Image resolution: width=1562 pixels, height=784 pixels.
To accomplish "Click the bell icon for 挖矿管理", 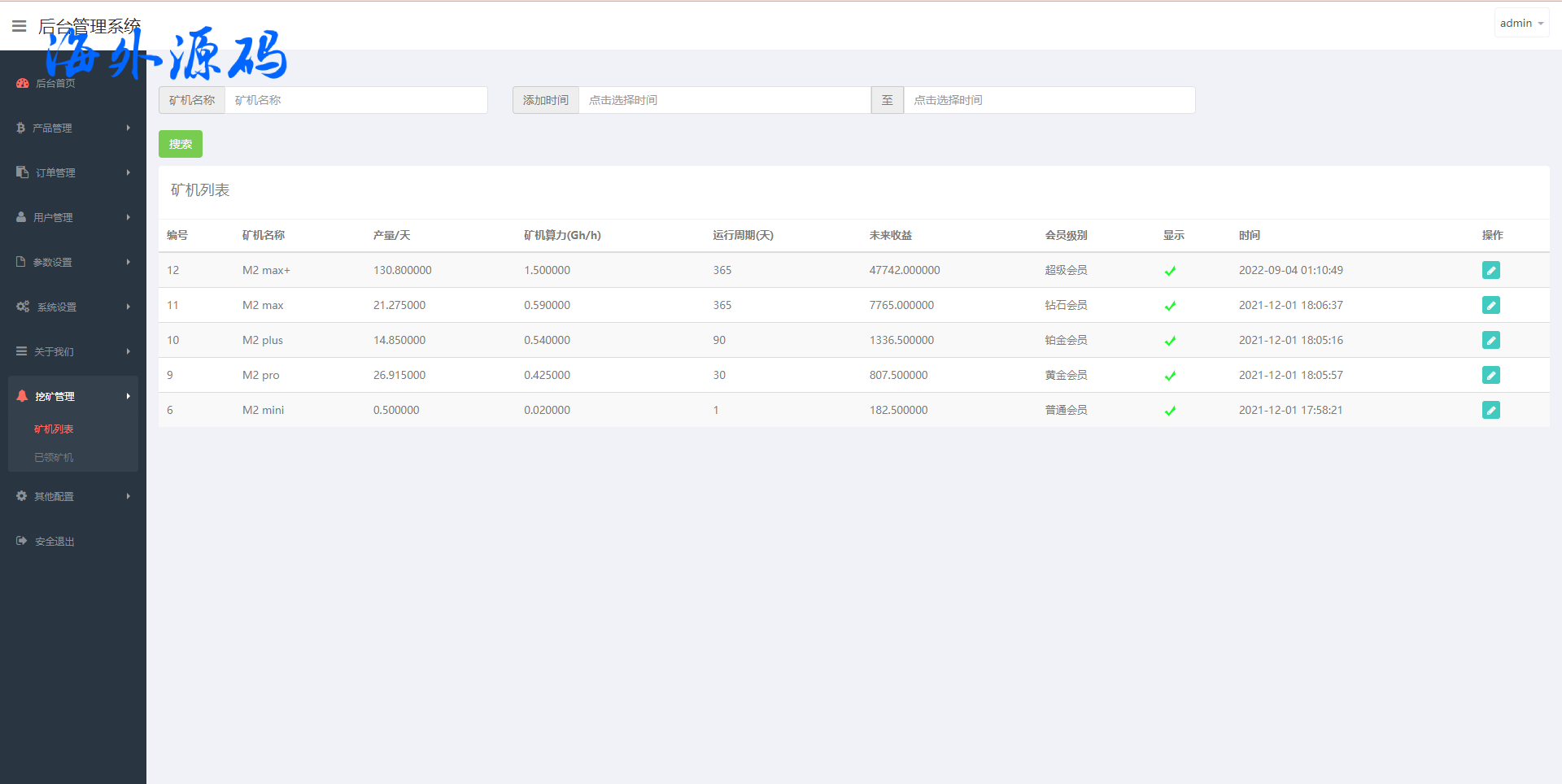I will click(x=22, y=396).
